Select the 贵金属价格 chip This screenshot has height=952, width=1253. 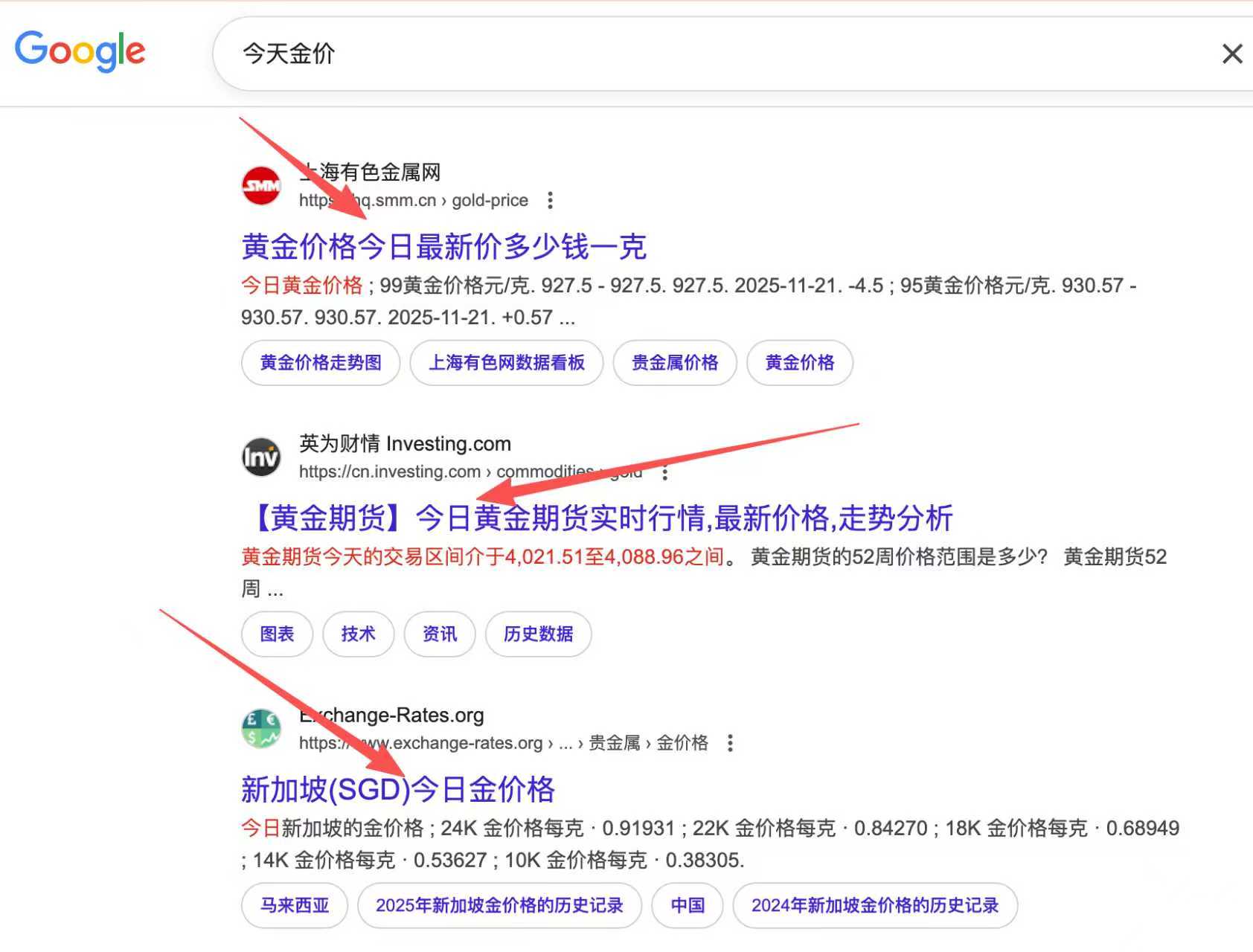tap(675, 363)
